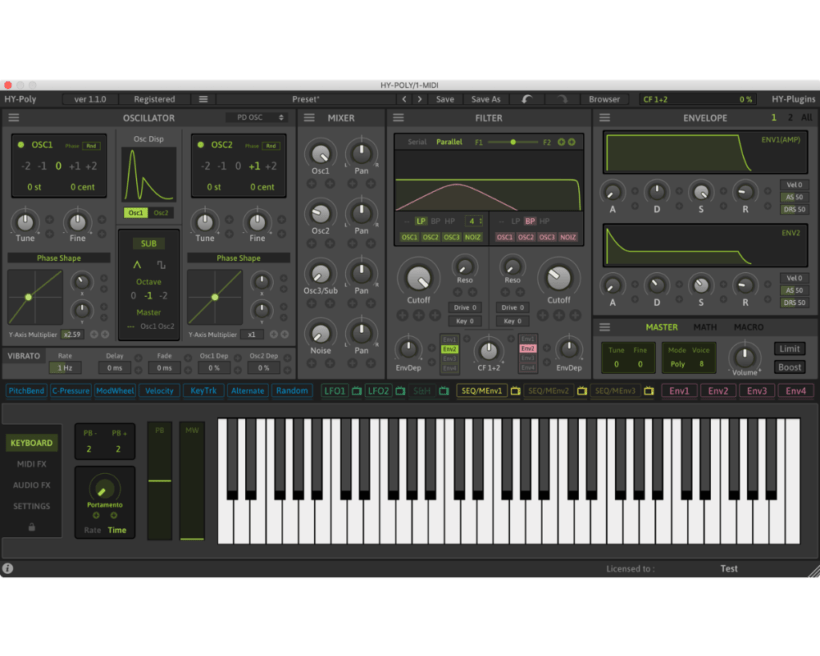This screenshot has width=820, height=656.
Task: Open the preset Browser
Action: pos(603,100)
